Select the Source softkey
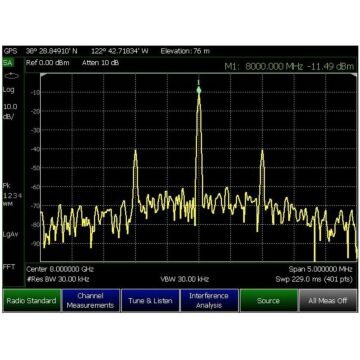 (x=268, y=300)
